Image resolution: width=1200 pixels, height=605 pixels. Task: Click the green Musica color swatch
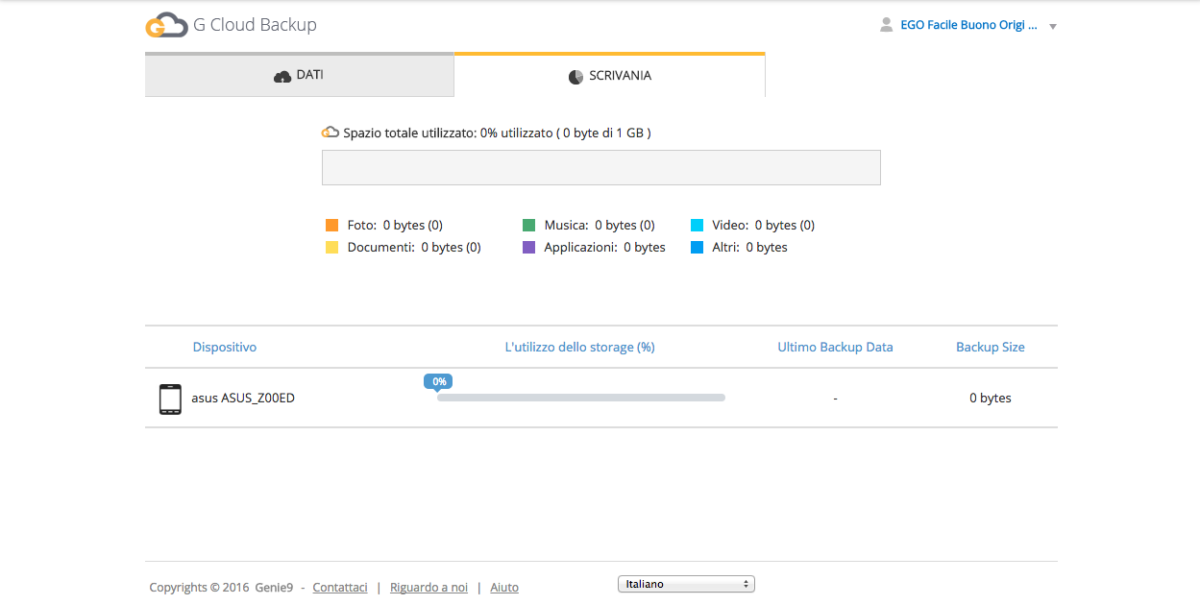tap(529, 225)
